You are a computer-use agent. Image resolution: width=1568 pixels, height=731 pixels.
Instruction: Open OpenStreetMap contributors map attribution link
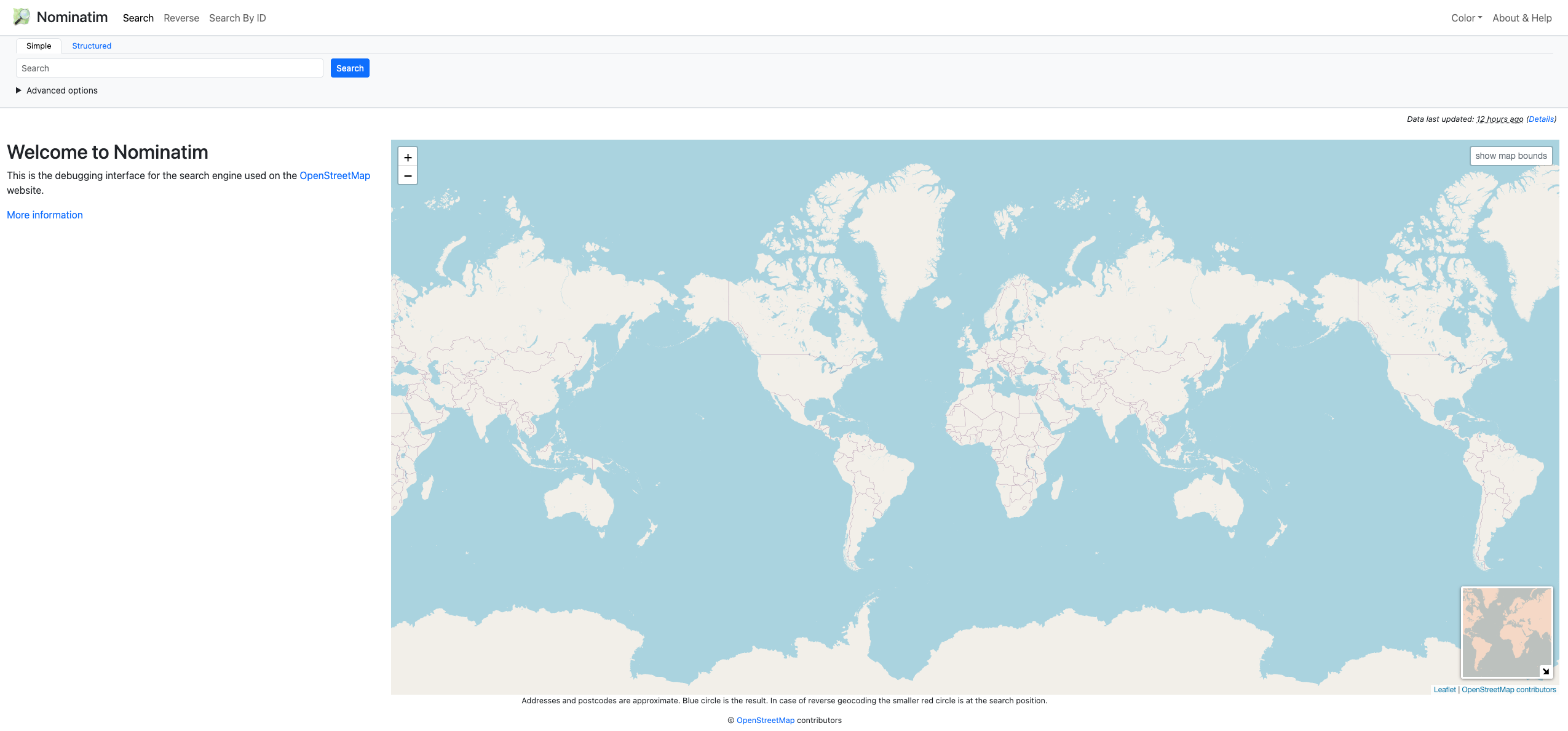tap(1509, 690)
